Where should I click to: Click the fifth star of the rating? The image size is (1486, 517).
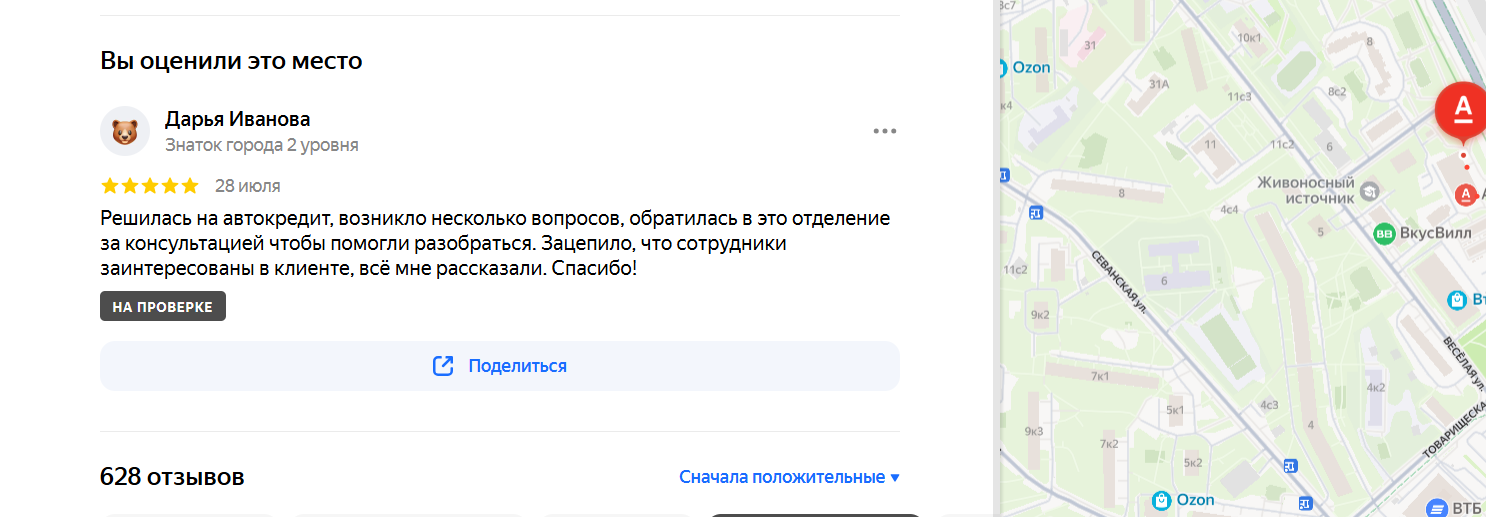coord(189,186)
